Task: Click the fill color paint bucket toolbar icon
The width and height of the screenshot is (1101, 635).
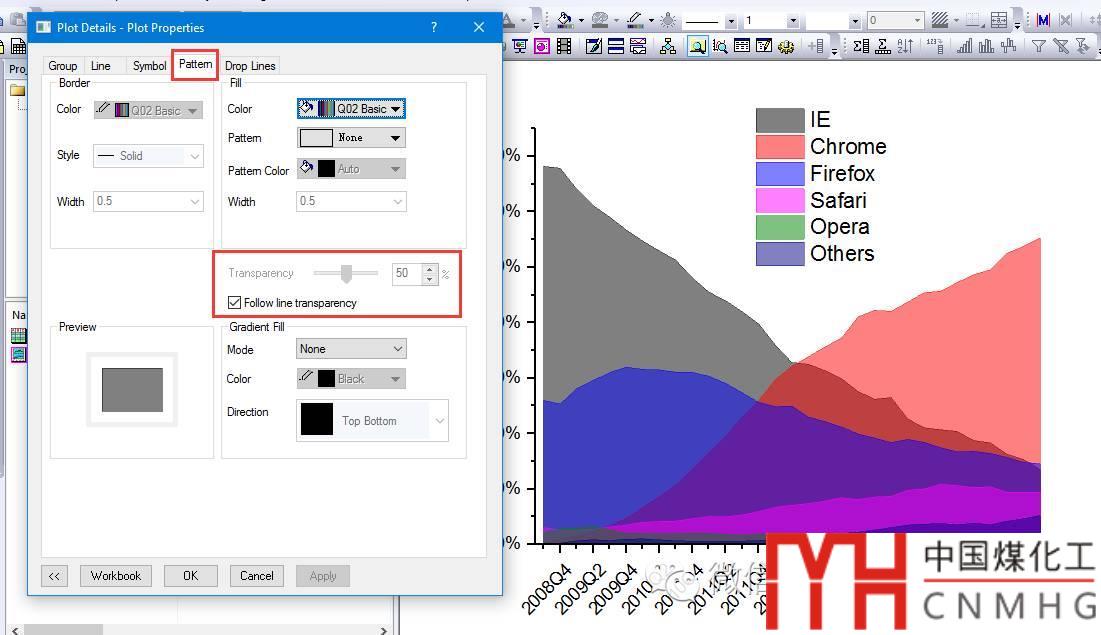Action: click(565, 20)
